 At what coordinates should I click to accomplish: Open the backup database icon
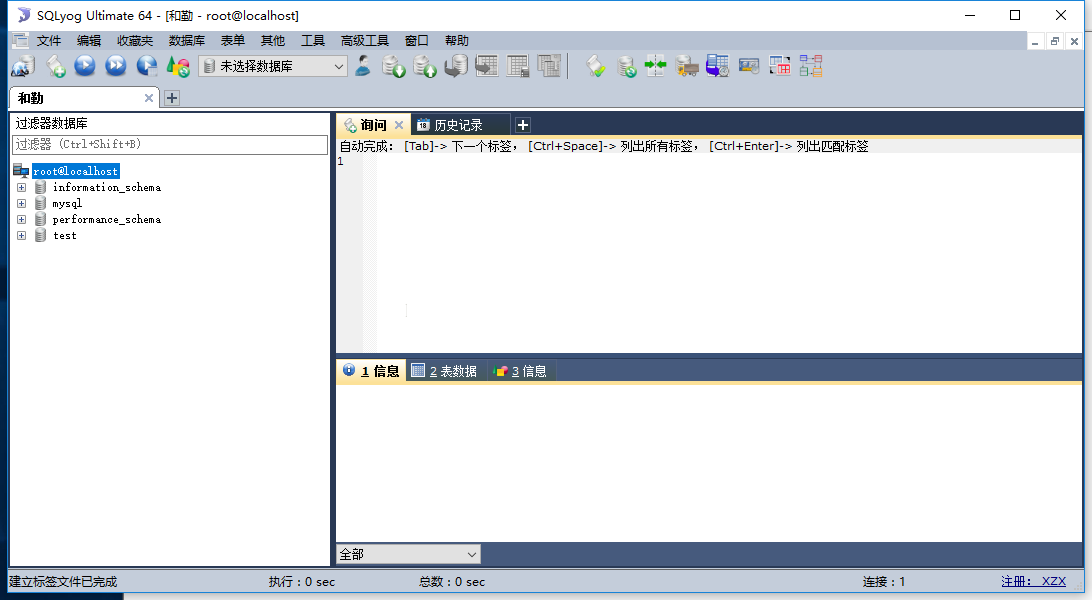point(393,66)
